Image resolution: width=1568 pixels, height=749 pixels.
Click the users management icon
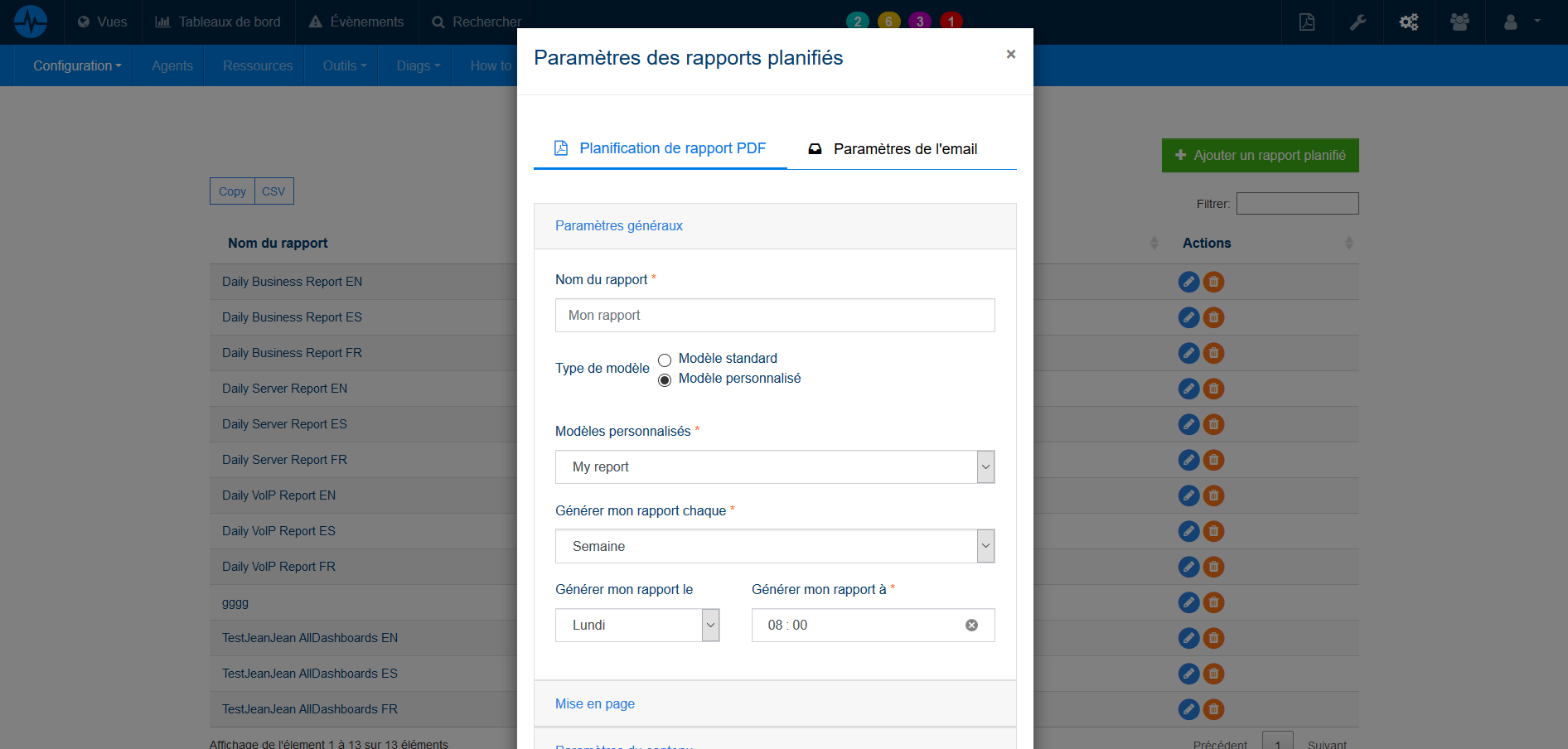pos(1459,22)
